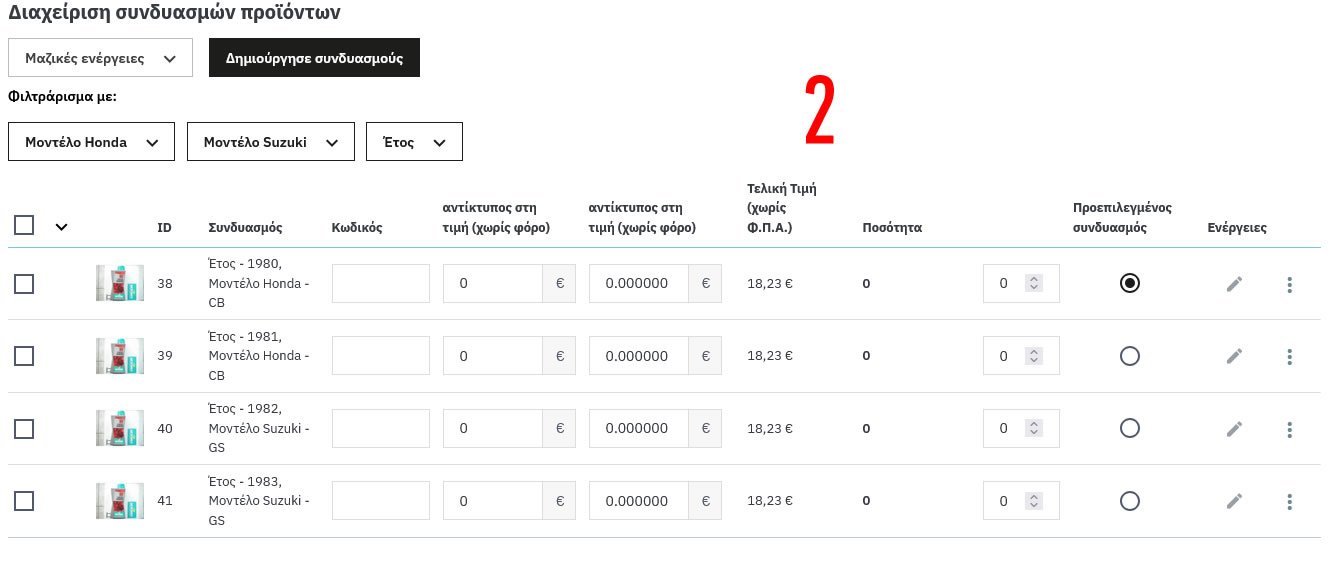The height and width of the screenshot is (572, 1337).
Task: Click the text Έτος - 1982, Μοντέλο Suzuki - GS
Action: coord(258,429)
